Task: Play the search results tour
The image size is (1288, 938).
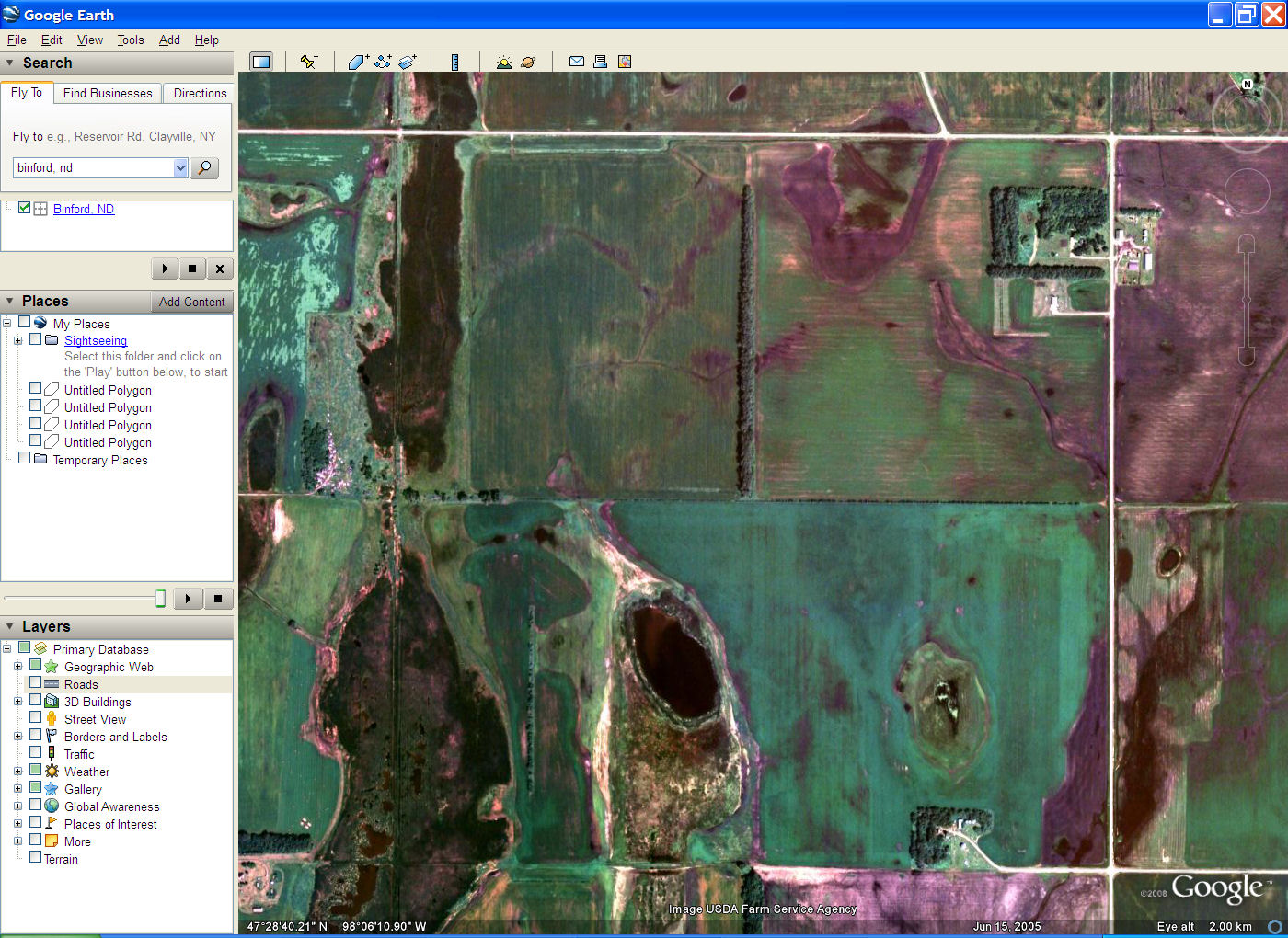Action: pos(165,269)
